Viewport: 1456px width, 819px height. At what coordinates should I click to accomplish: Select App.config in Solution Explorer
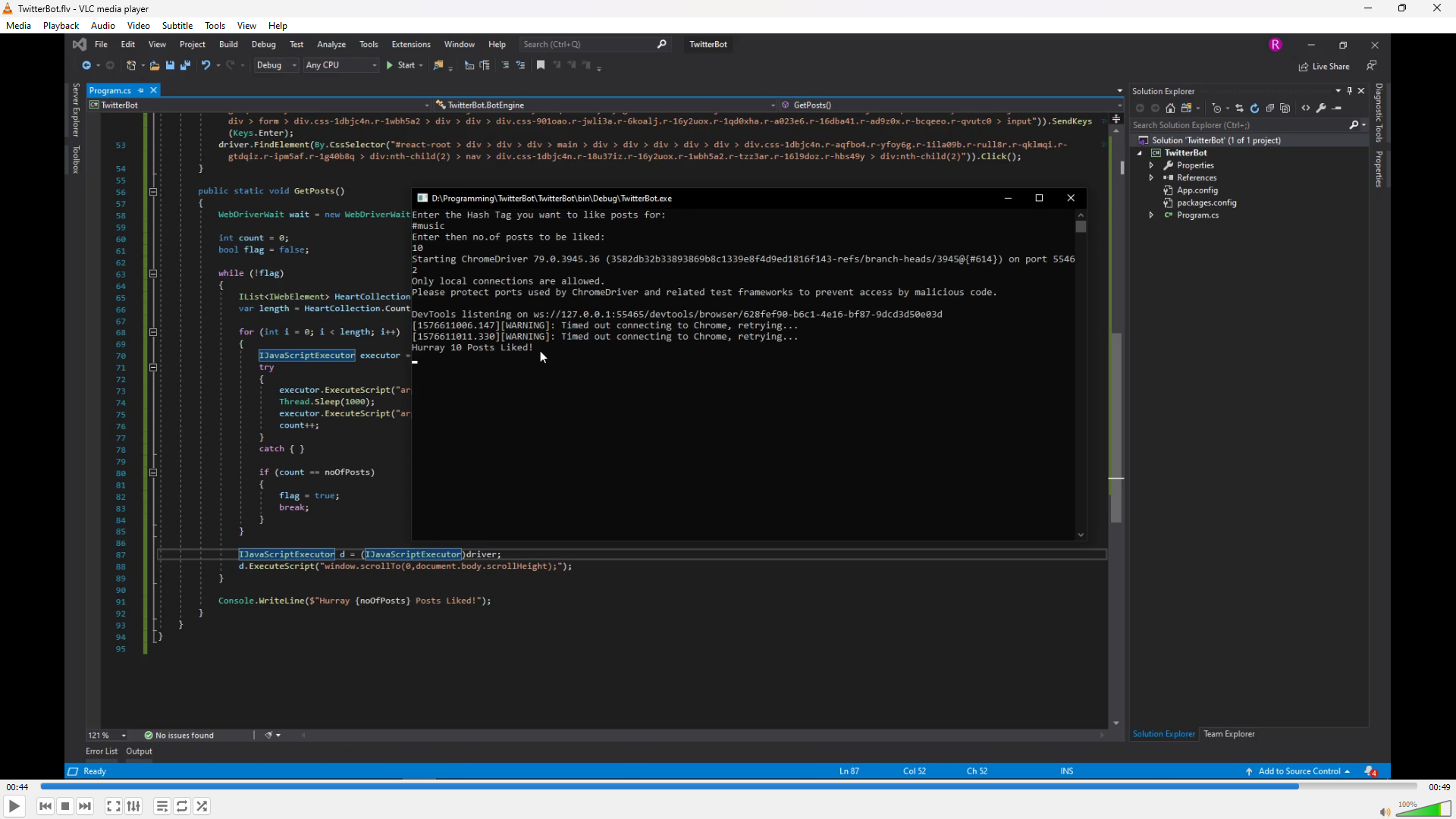click(1197, 190)
